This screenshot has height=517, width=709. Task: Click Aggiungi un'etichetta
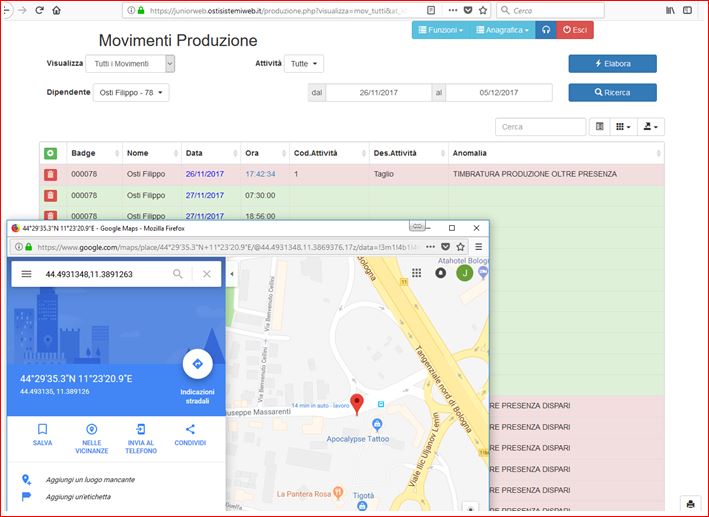coord(78,497)
